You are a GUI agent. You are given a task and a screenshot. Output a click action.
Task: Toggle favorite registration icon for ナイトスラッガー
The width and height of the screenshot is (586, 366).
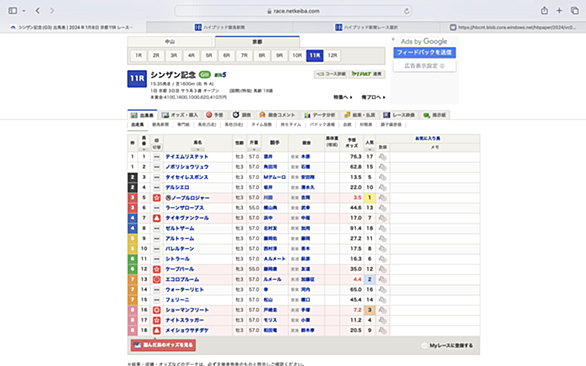pos(382,320)
